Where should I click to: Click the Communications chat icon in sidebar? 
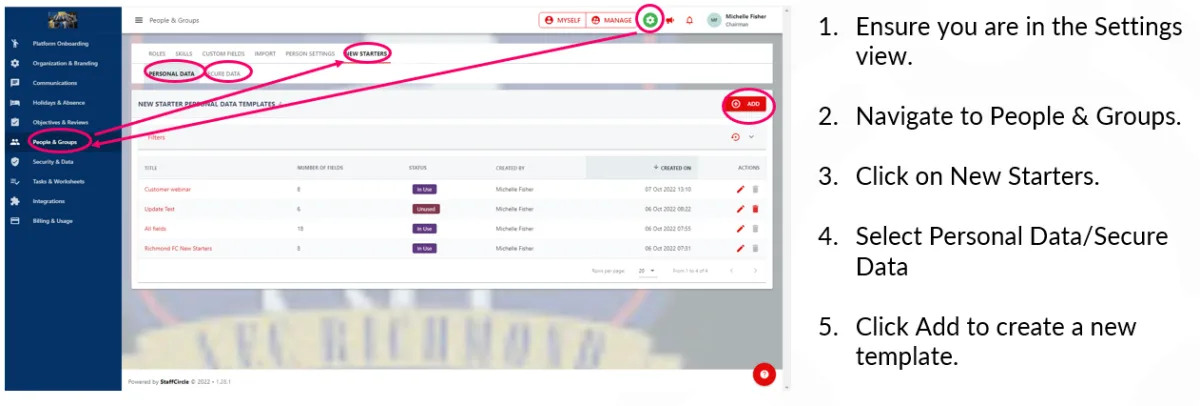click(15, 83)
